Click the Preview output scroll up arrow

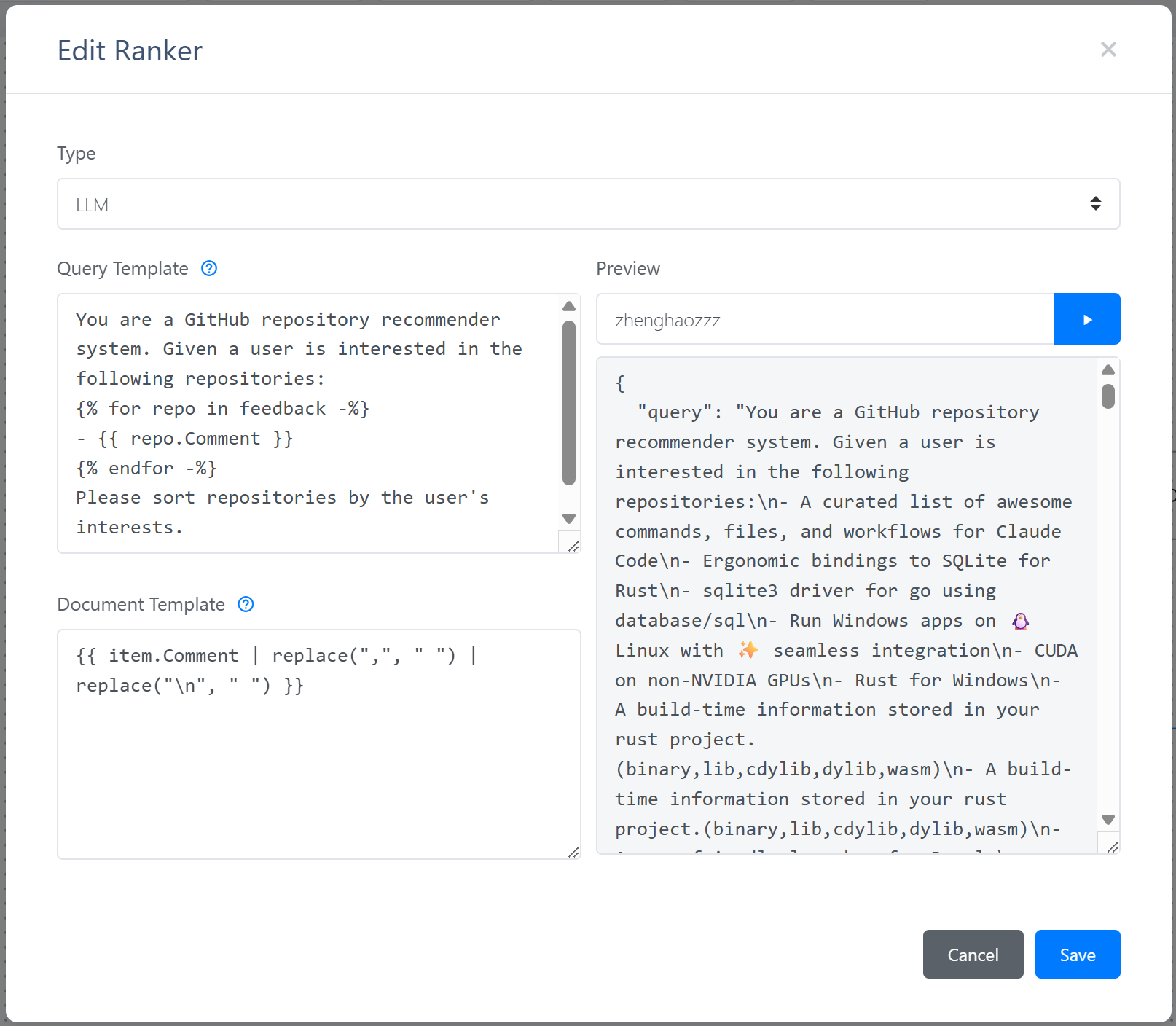(x=1108, y=370)
